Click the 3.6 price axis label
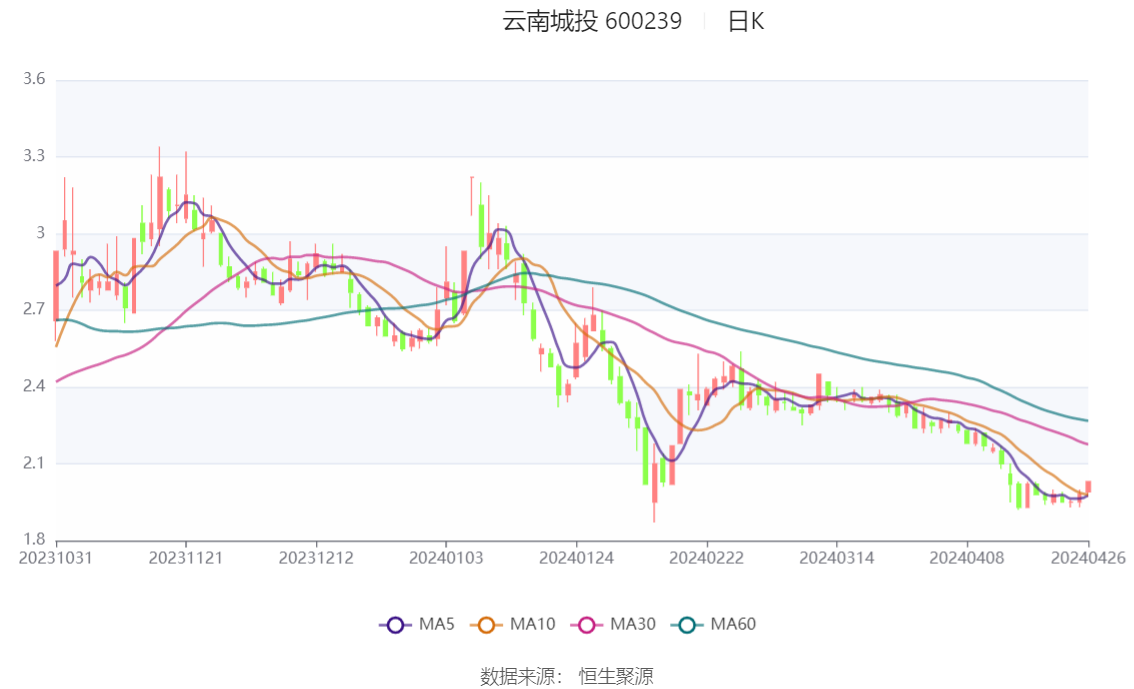Image resolution: width=1134 pixels, height=689 pixels. pos(34,79)
